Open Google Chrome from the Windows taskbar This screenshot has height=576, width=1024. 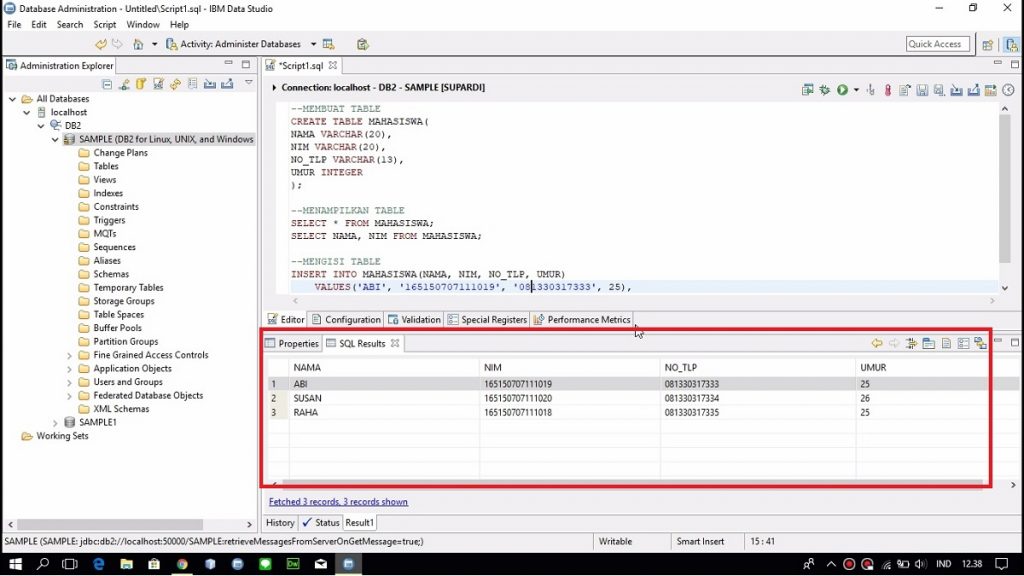182,565
